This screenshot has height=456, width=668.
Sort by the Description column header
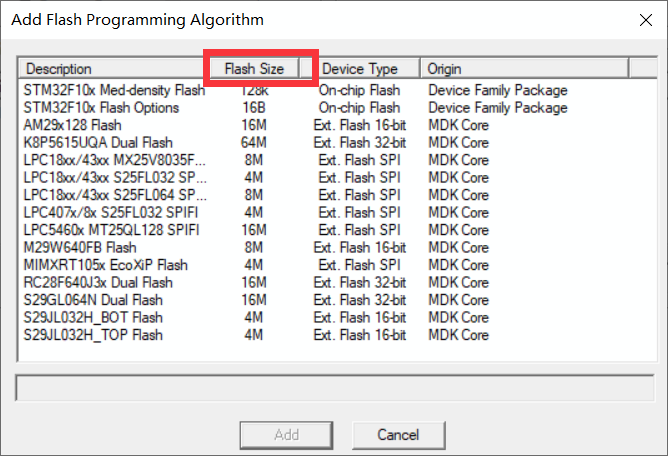click(115, 69)
